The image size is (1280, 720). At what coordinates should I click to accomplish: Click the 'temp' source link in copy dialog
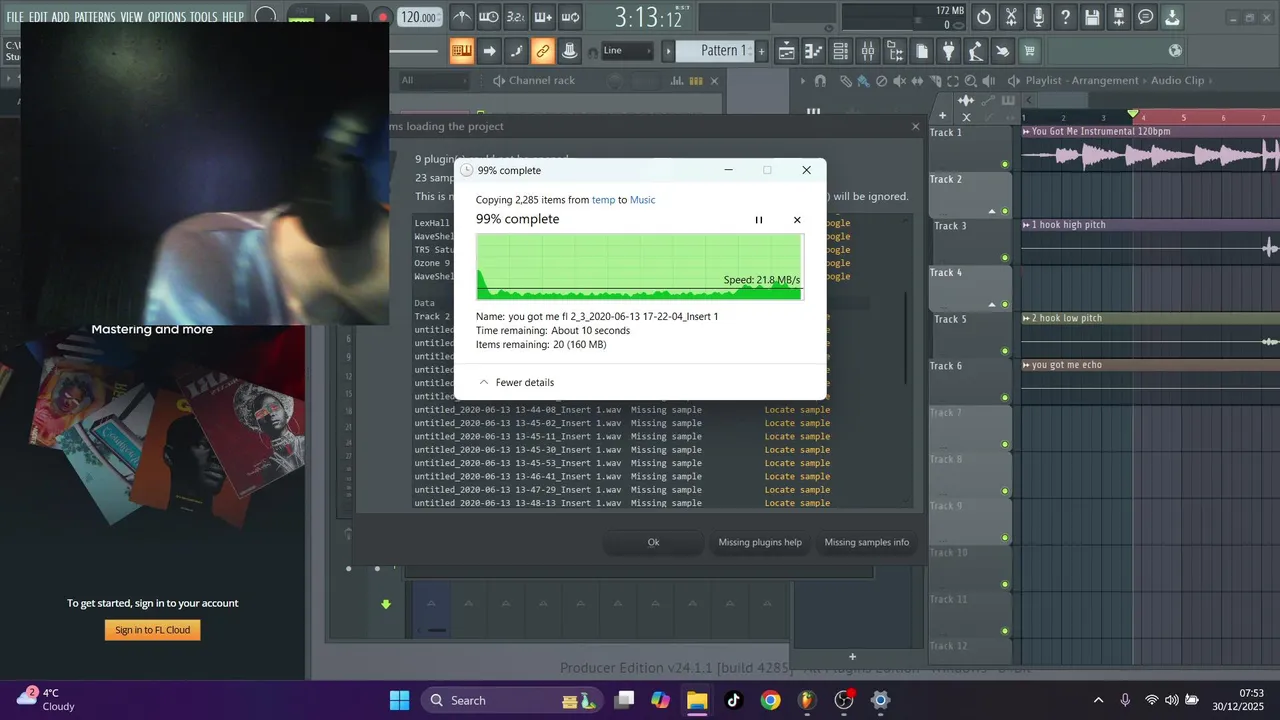[604, 200]
